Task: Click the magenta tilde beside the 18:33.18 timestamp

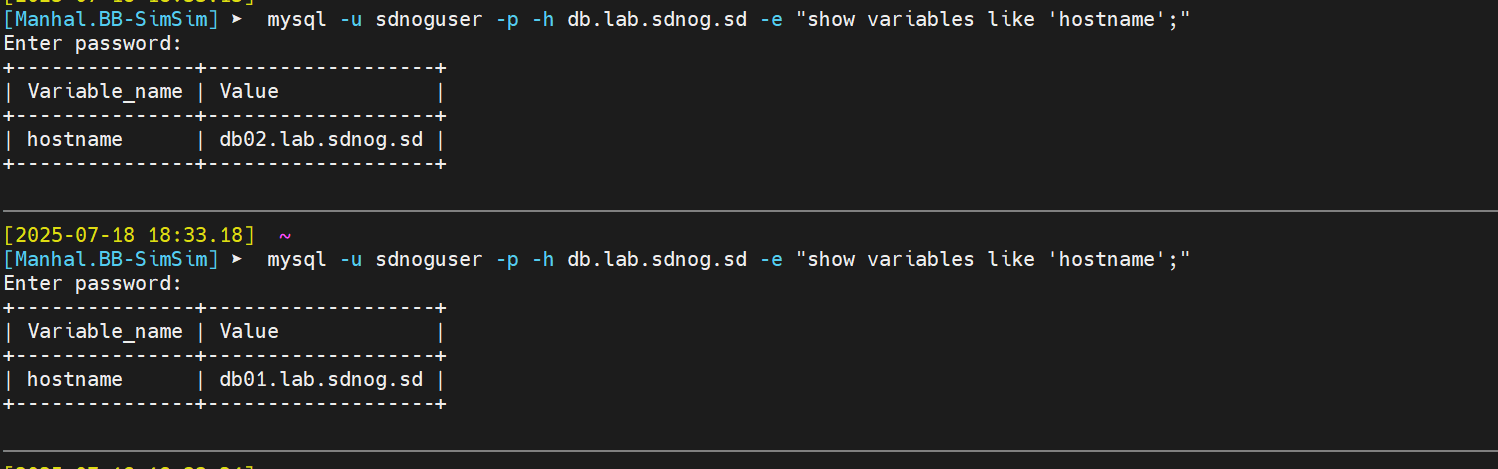Action: (x=285, y=236)
